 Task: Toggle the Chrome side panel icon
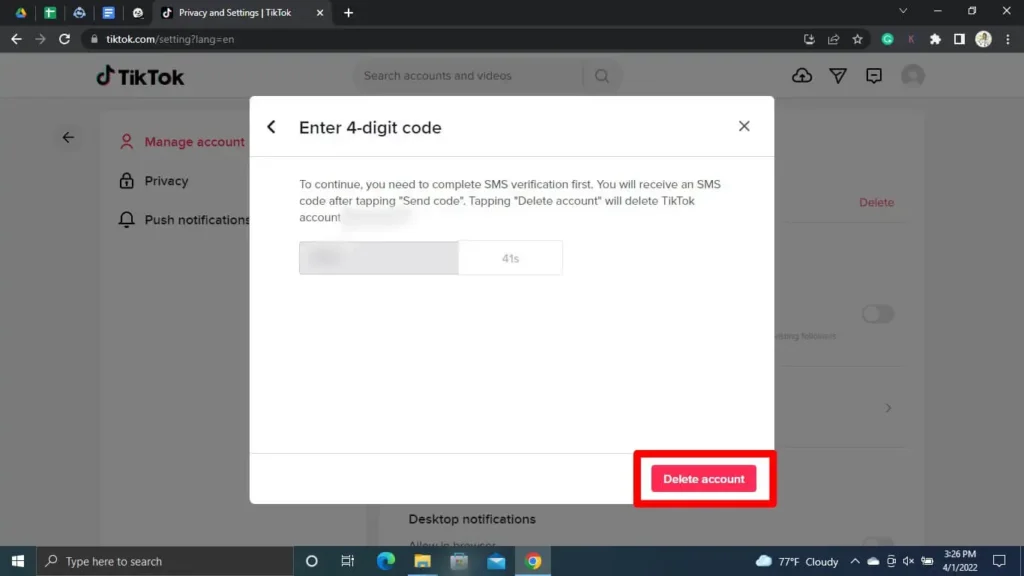(959, 39)
